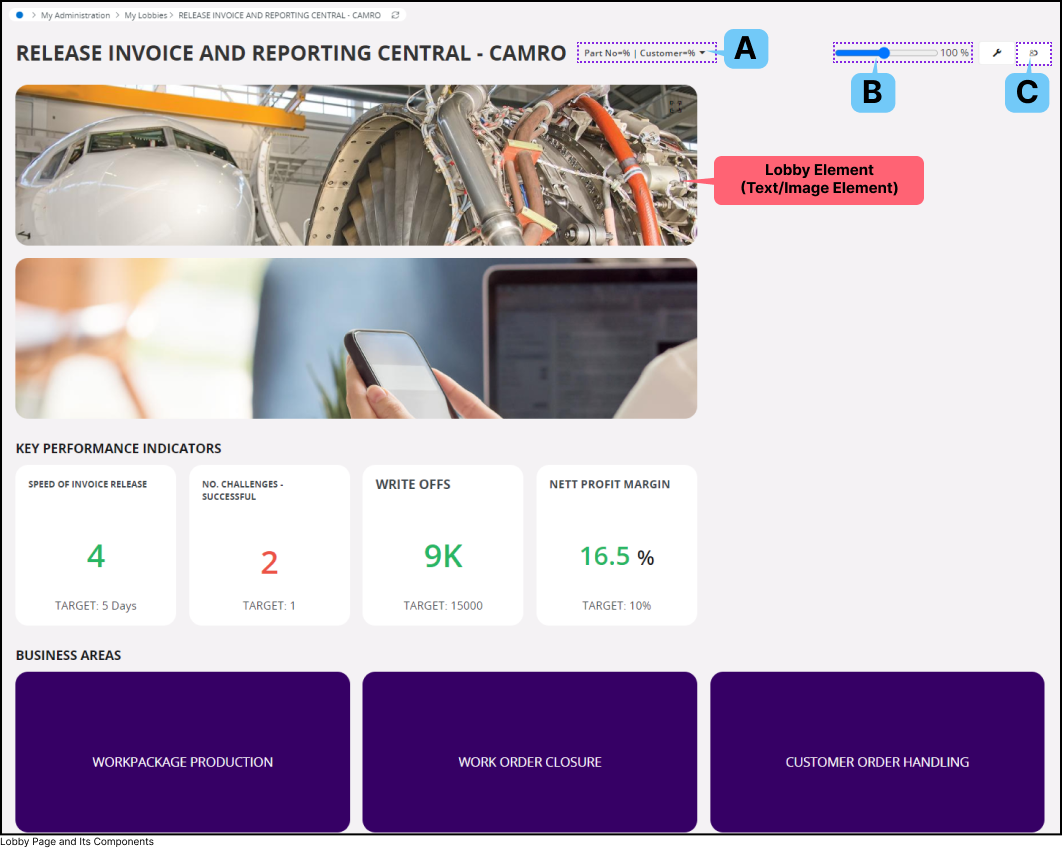The image size is (1062, 848).
Task: Click the blue home dot in breadcrumb
Action: [20, 15]
